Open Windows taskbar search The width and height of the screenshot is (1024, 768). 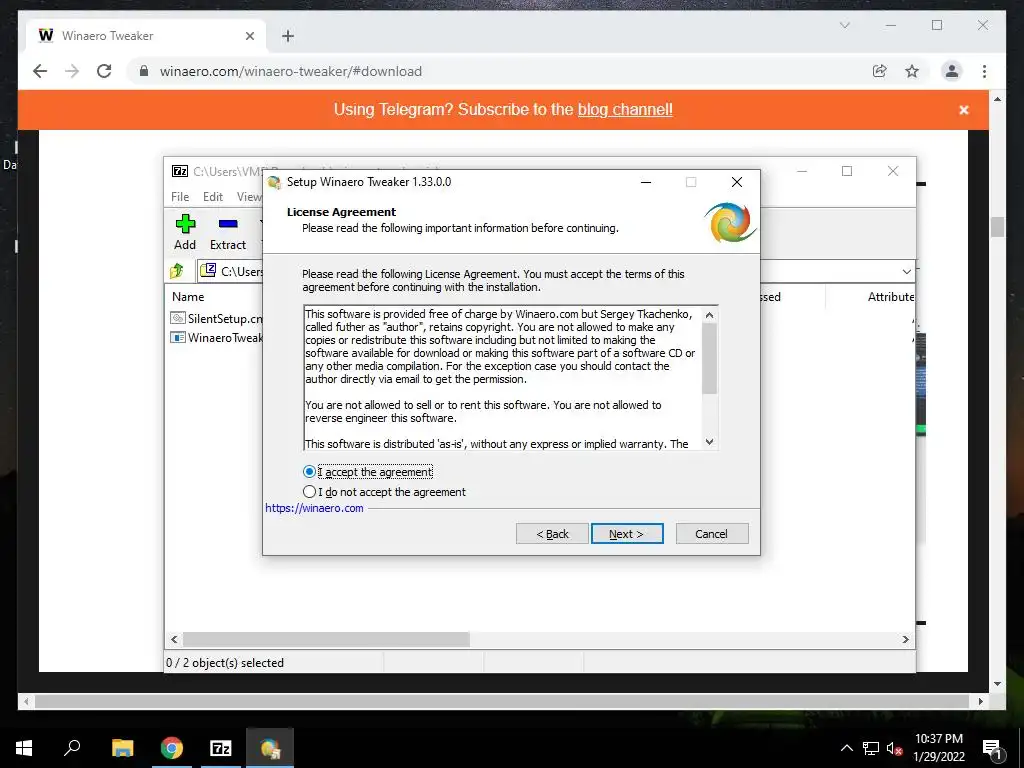pos(72,748)
